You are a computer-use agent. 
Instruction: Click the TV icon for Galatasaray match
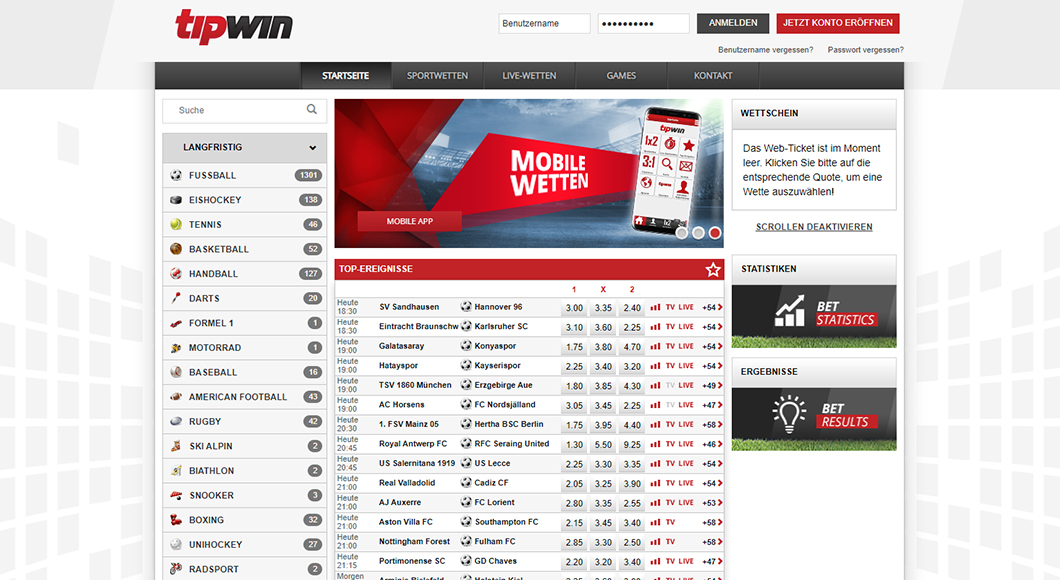[x=670, y=347]
